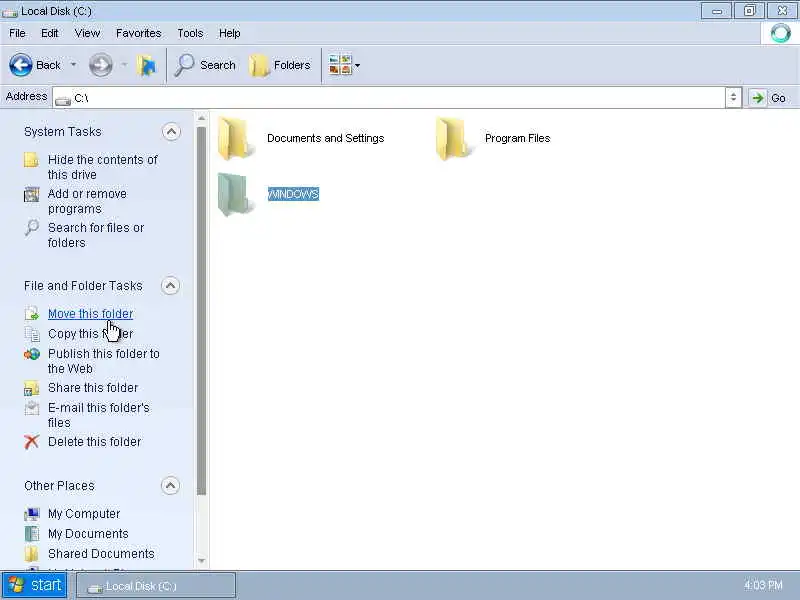Click the Copy this folder icon

[x=32, y=334]
